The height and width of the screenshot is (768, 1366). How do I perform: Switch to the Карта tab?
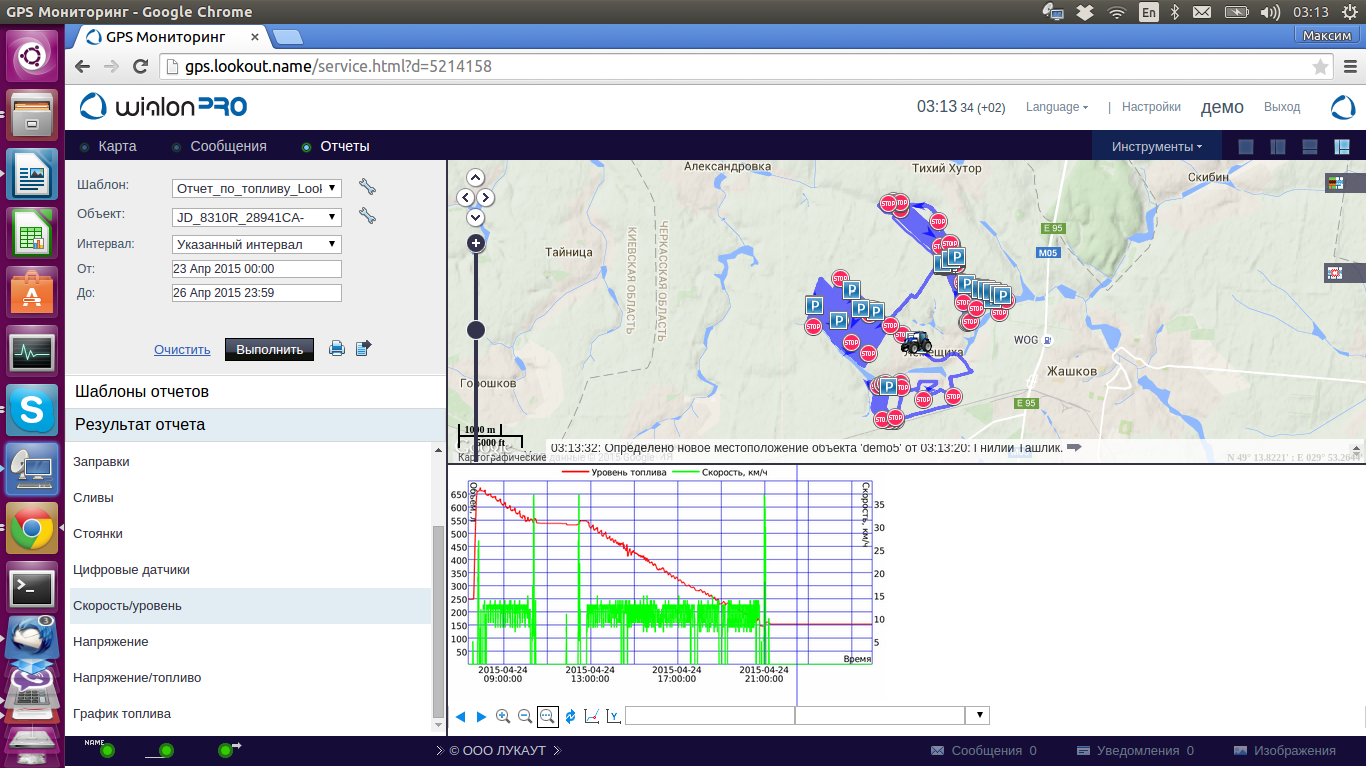click(117, 146)
